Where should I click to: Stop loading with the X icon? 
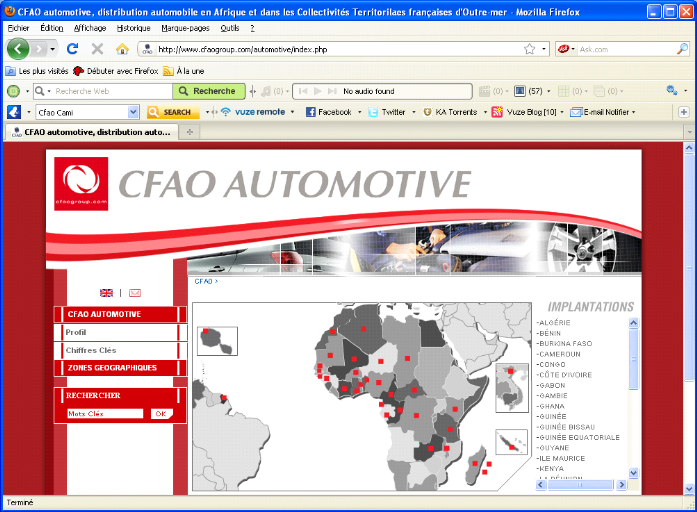97,49
